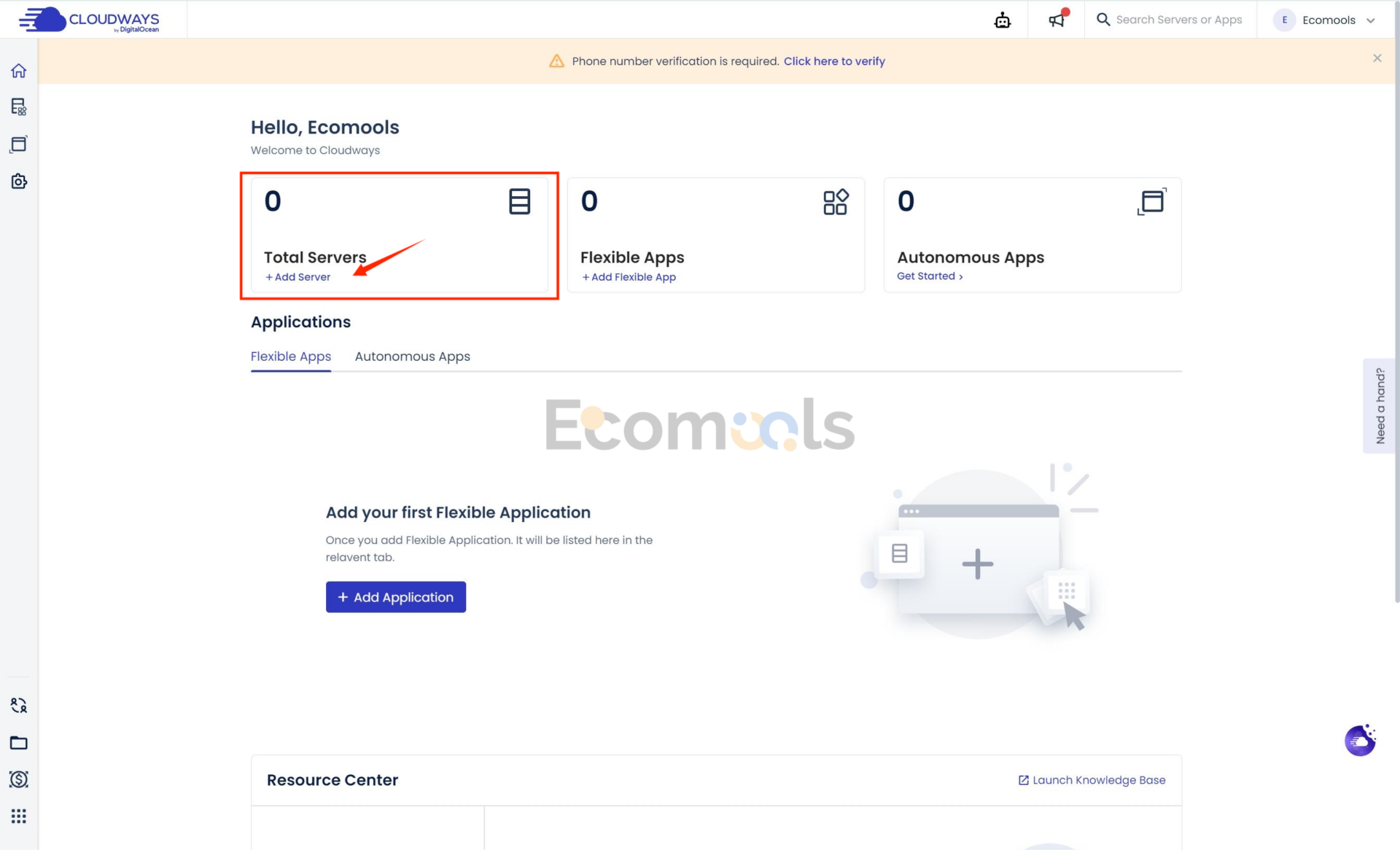Open the Home dashboard sidebar icon

(x=19, y=71)
